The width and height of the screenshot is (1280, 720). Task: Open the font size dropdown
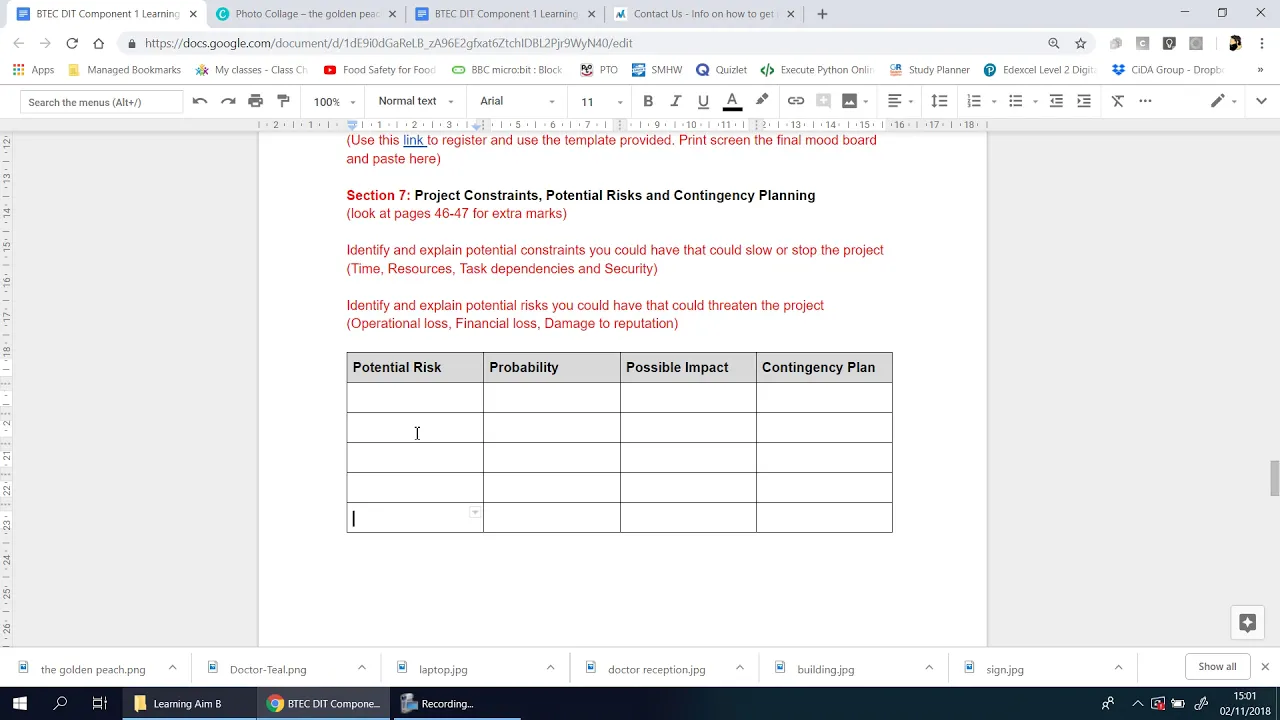point(601,102)
